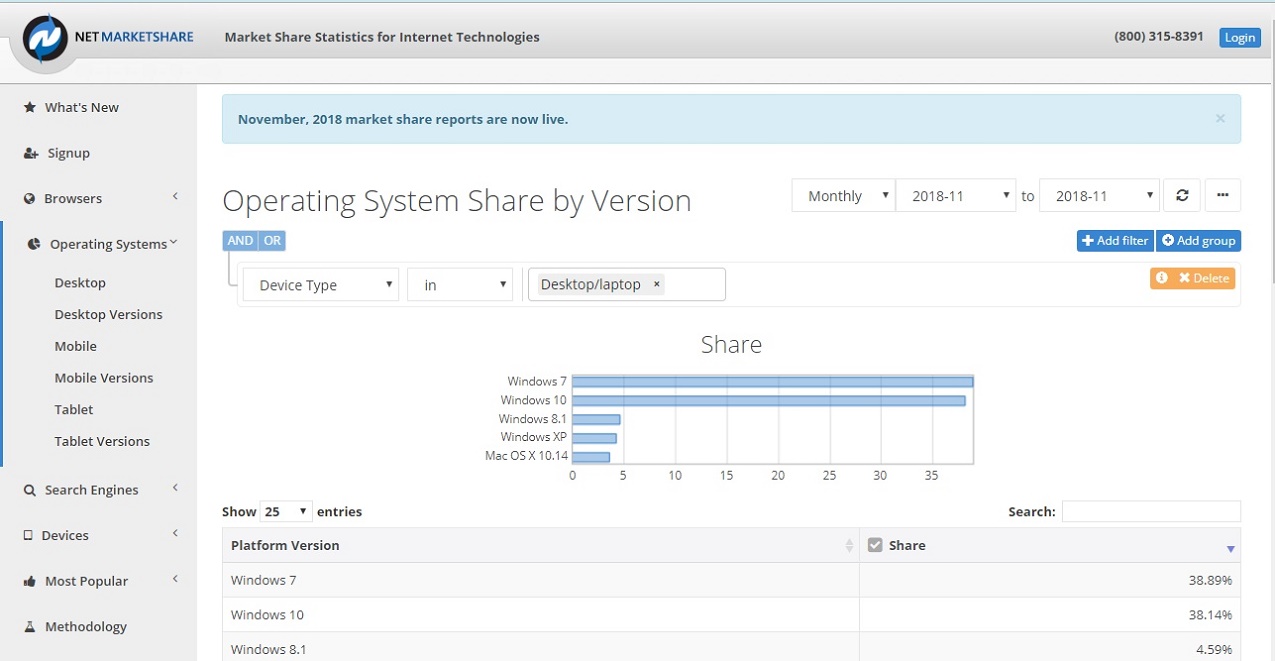
Task: Go to Tablet submenu item
Action: click(x=74, y=409)
